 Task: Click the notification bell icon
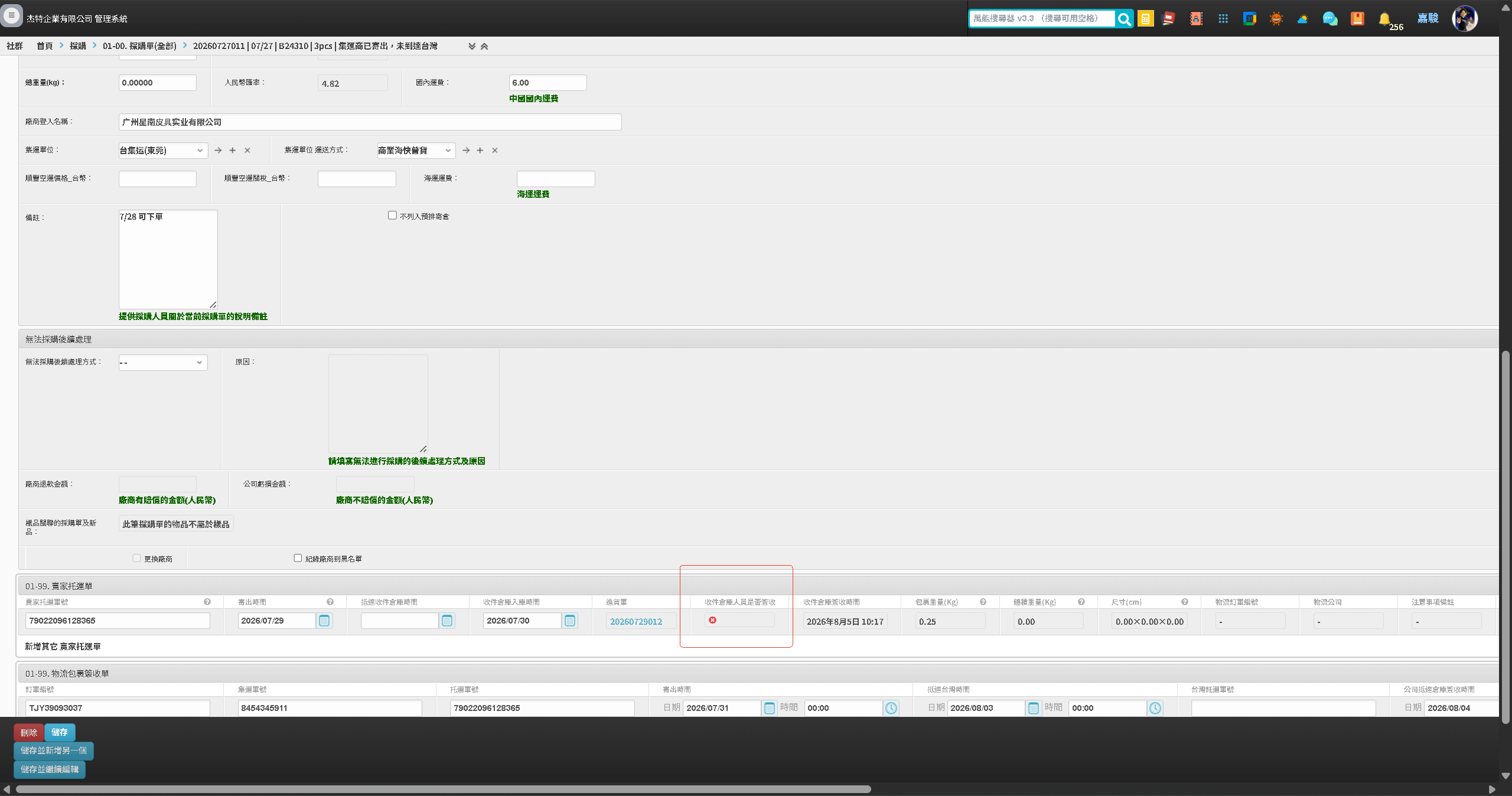1384,19
